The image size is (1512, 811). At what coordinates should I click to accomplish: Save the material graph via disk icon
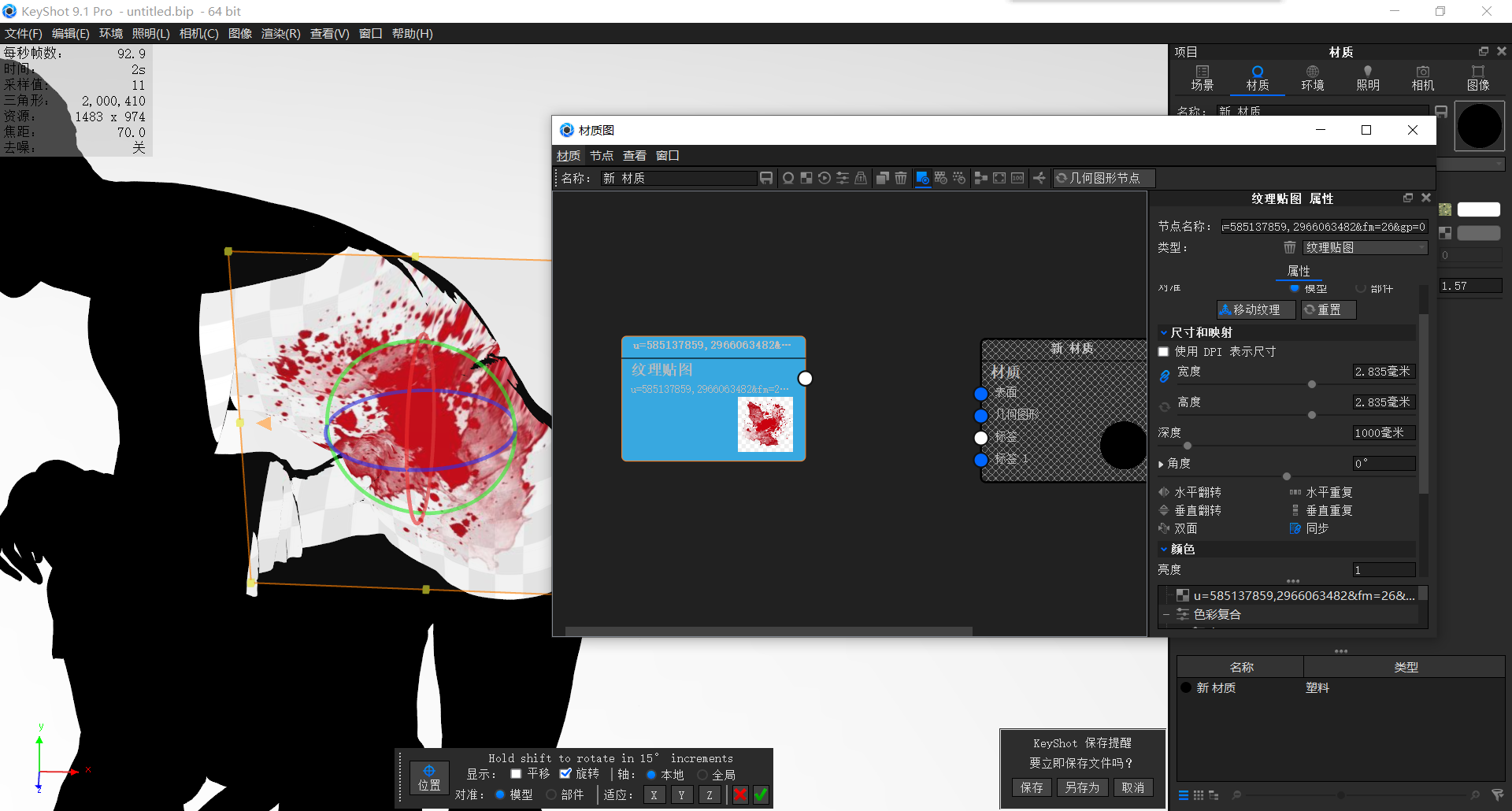point(766,178)
